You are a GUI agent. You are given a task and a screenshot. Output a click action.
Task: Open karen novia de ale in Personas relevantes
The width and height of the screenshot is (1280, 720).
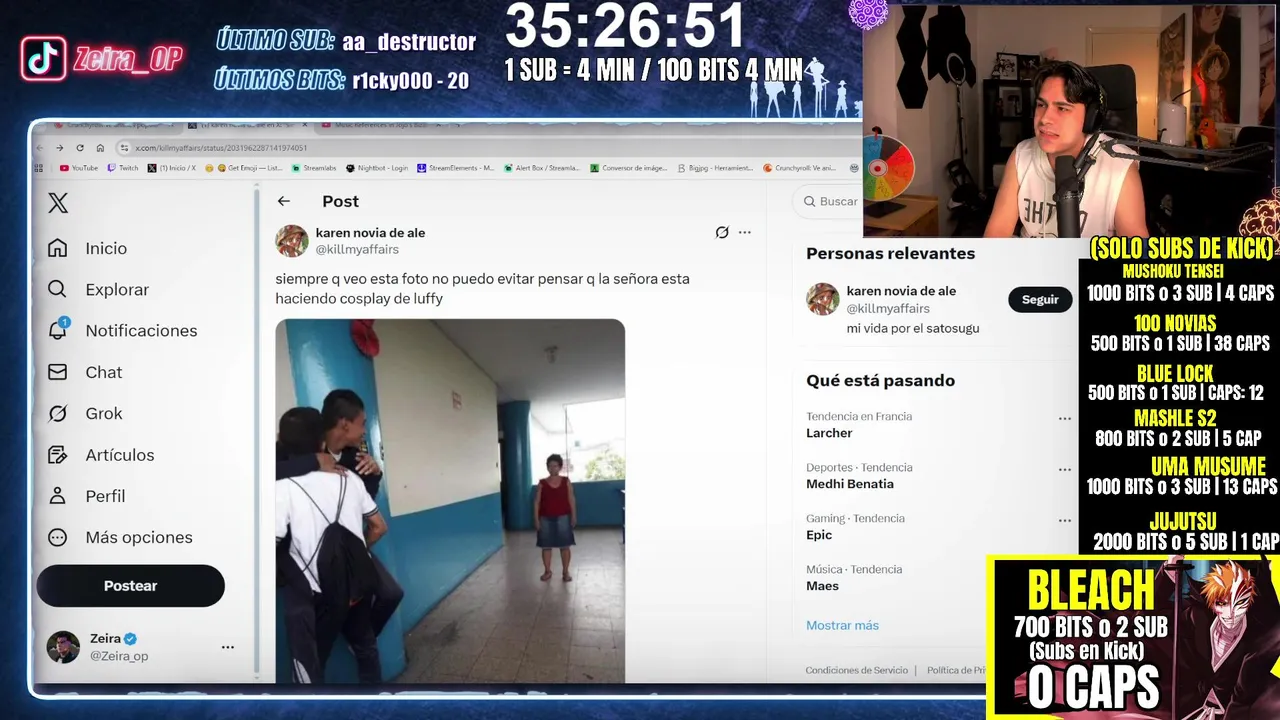(x=901, y=291)
